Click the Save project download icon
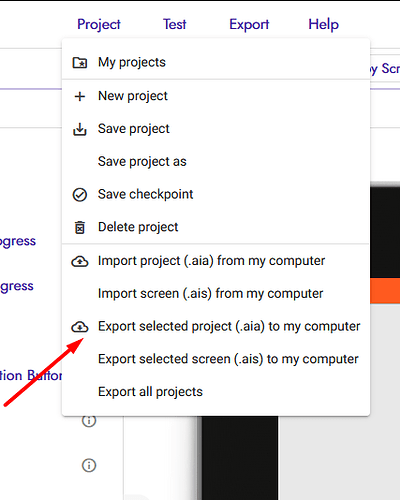The height and width of the screenshot is (500, 400). tap(80, 129)
